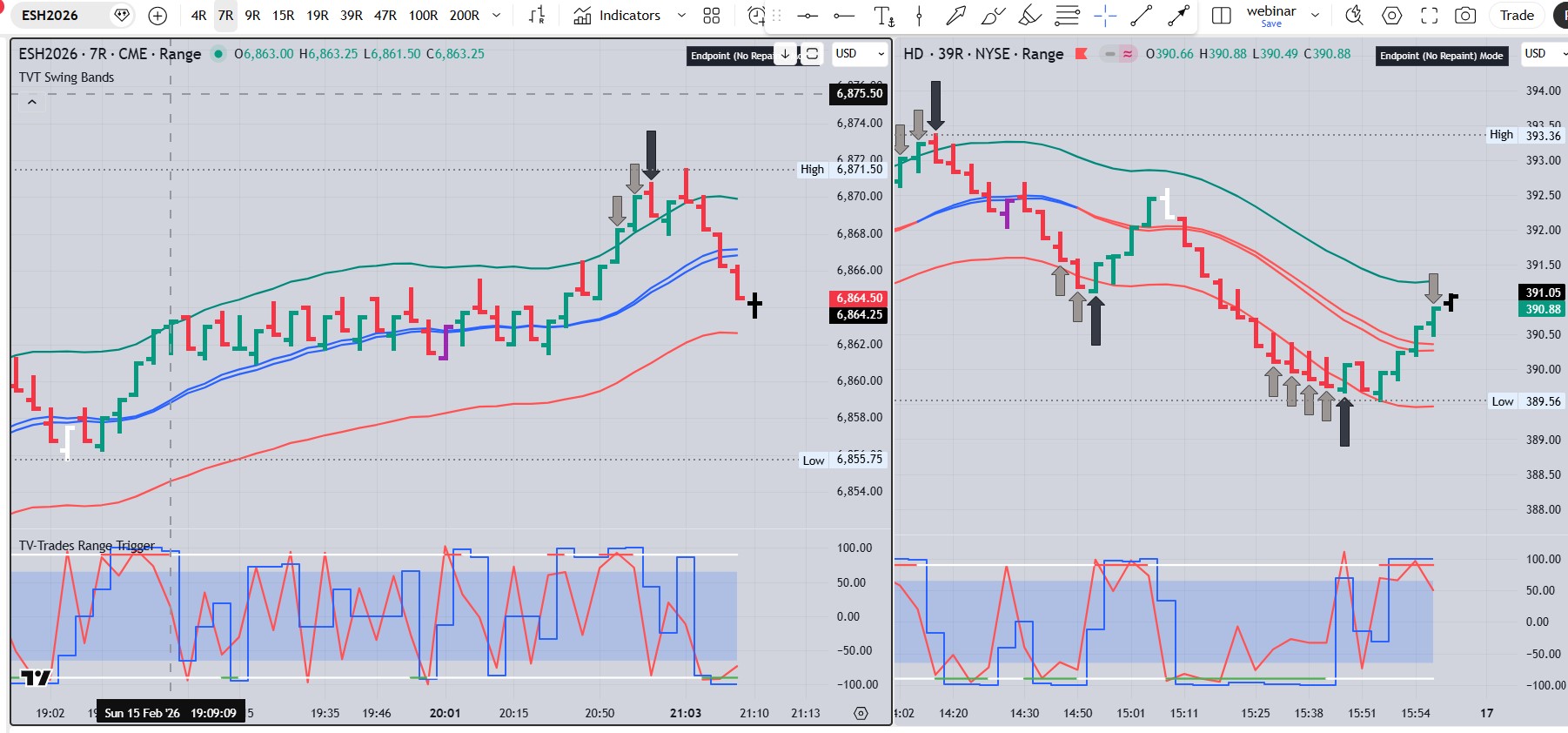Open chart settings hexagon icon
Screen dimensions: 1568x733
(1392, 16)
